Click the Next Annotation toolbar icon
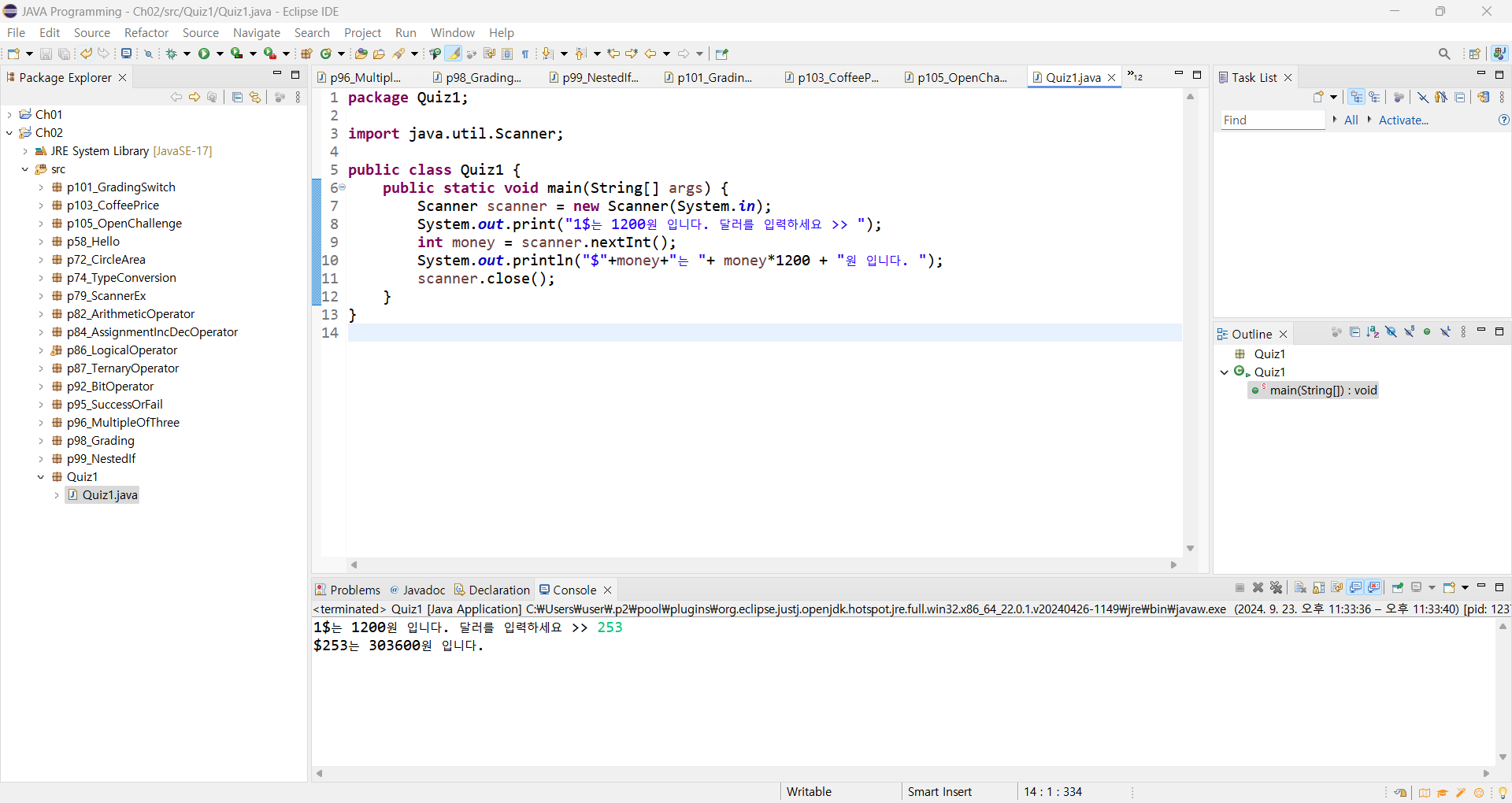 coord(548,54)
